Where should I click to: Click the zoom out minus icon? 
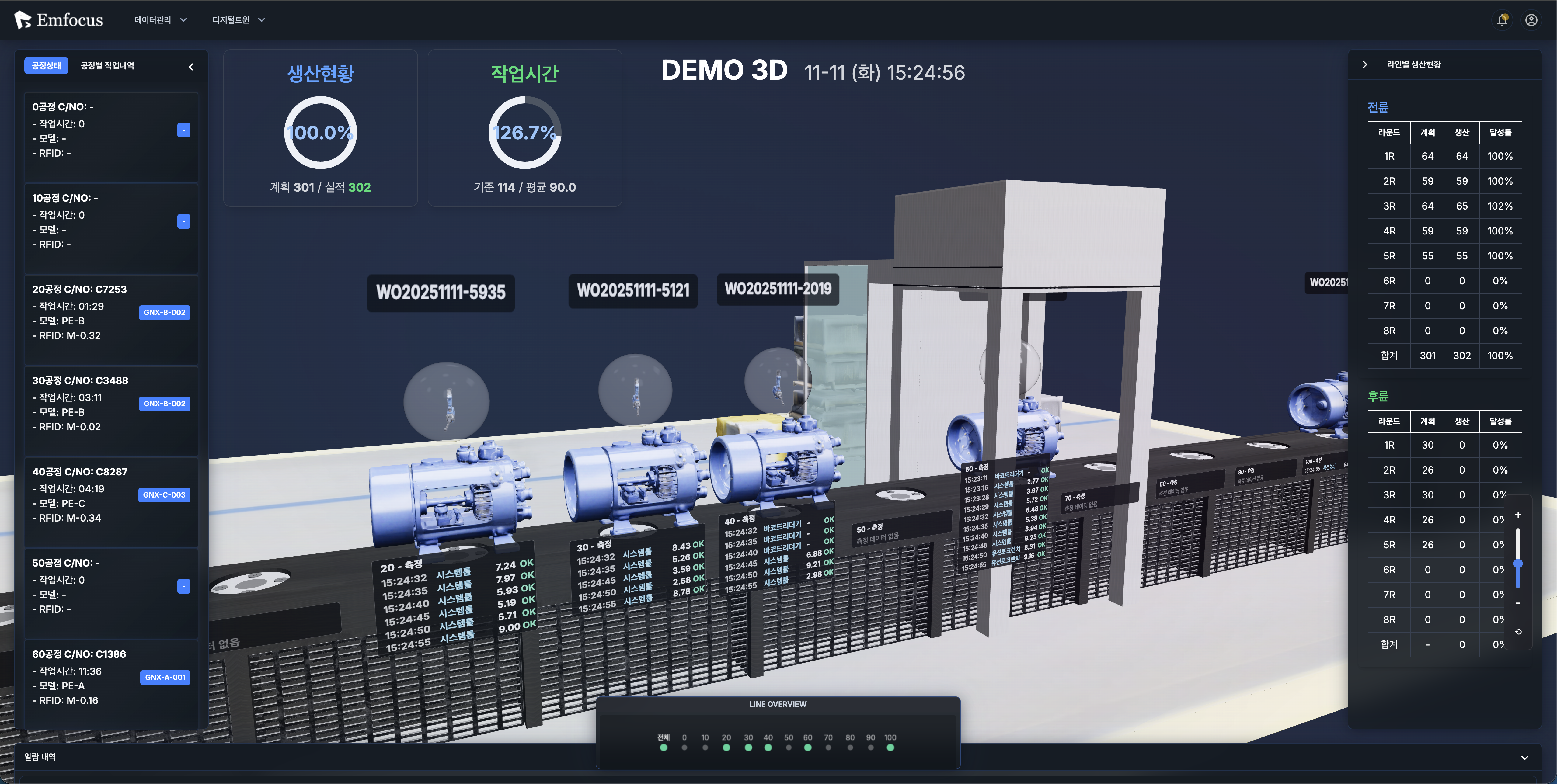coord(1518,603)
